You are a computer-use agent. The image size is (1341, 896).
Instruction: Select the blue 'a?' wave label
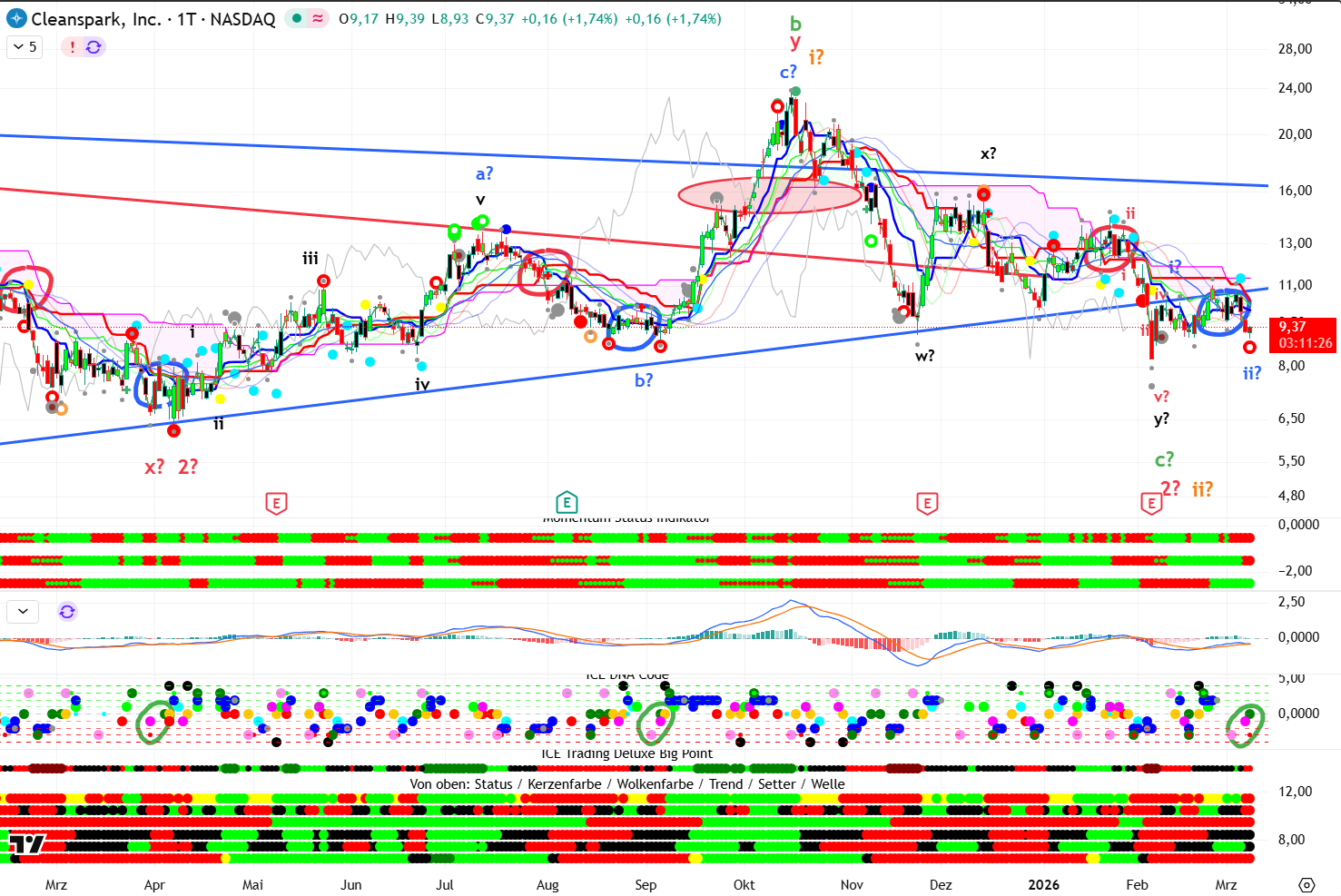[x=485, y=173]
